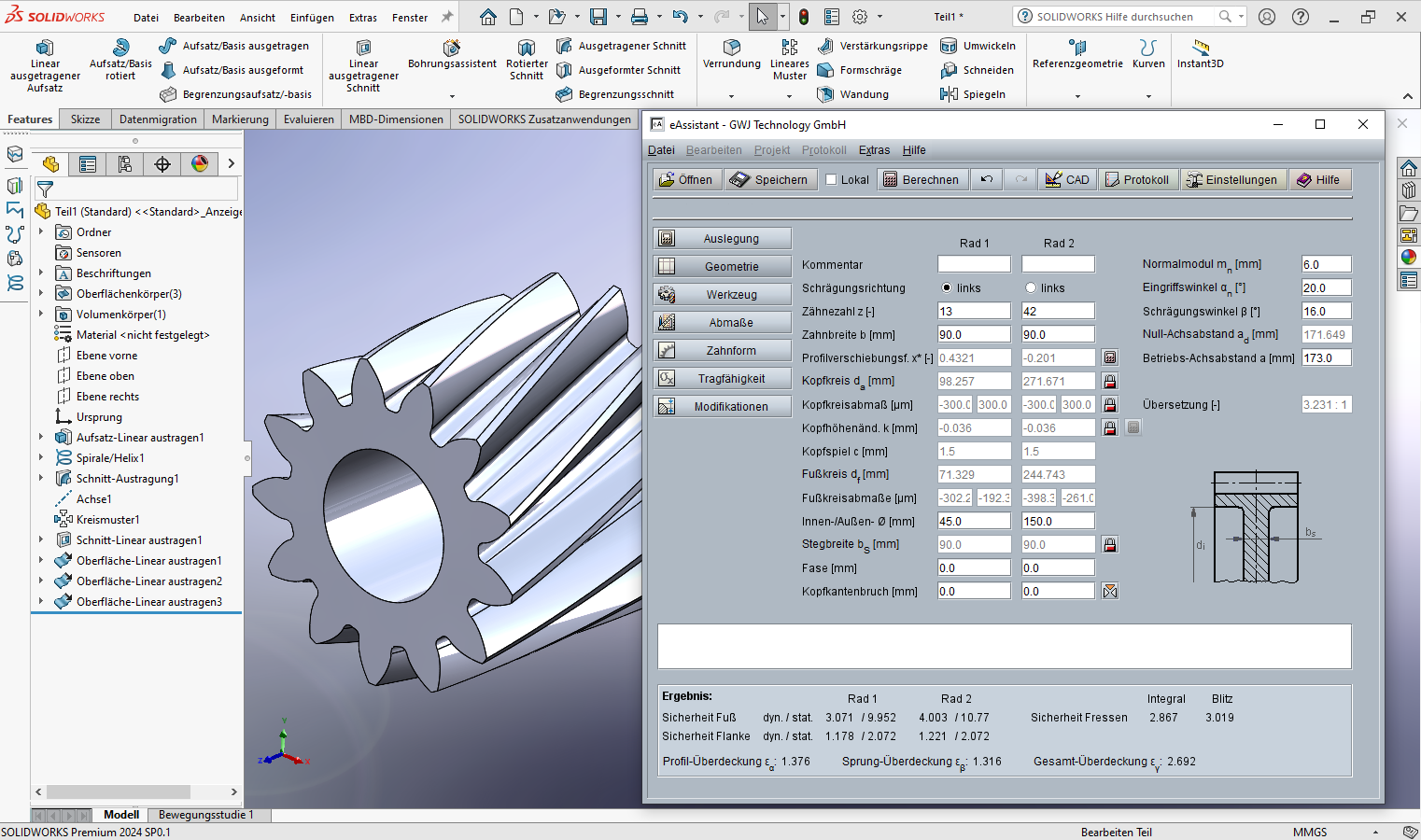This screenshot has width=1421, height=840.
Task: Expand the Spirale/Helix1 tree item
Action: click(x=41, y=458)
